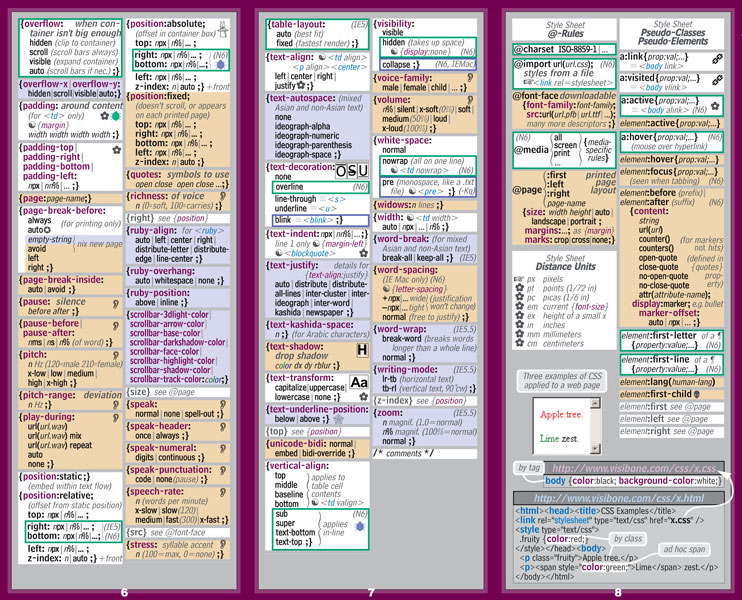The height and width of the screenshot is (600, 742).
Task: Click the ear icon beside play-during
Action: coord(115,417)
